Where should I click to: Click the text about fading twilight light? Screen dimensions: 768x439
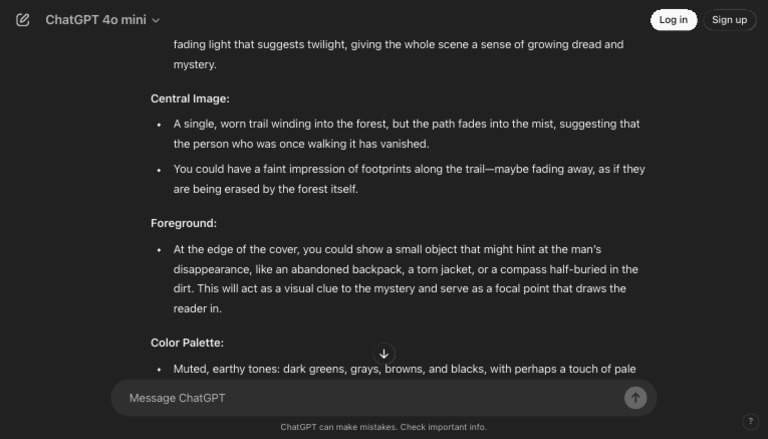398,45
